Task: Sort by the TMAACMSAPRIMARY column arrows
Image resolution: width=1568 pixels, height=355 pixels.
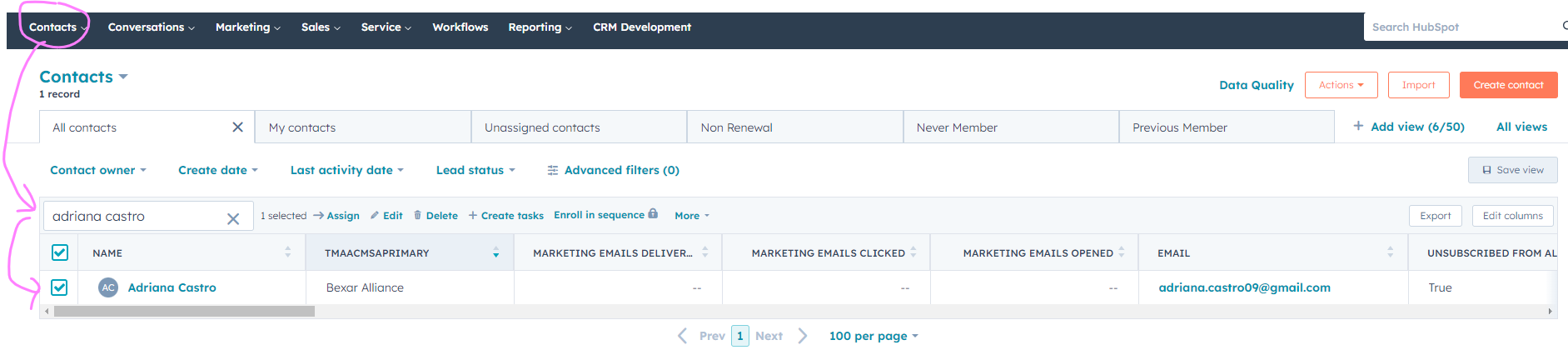Action: click(495, 252)
